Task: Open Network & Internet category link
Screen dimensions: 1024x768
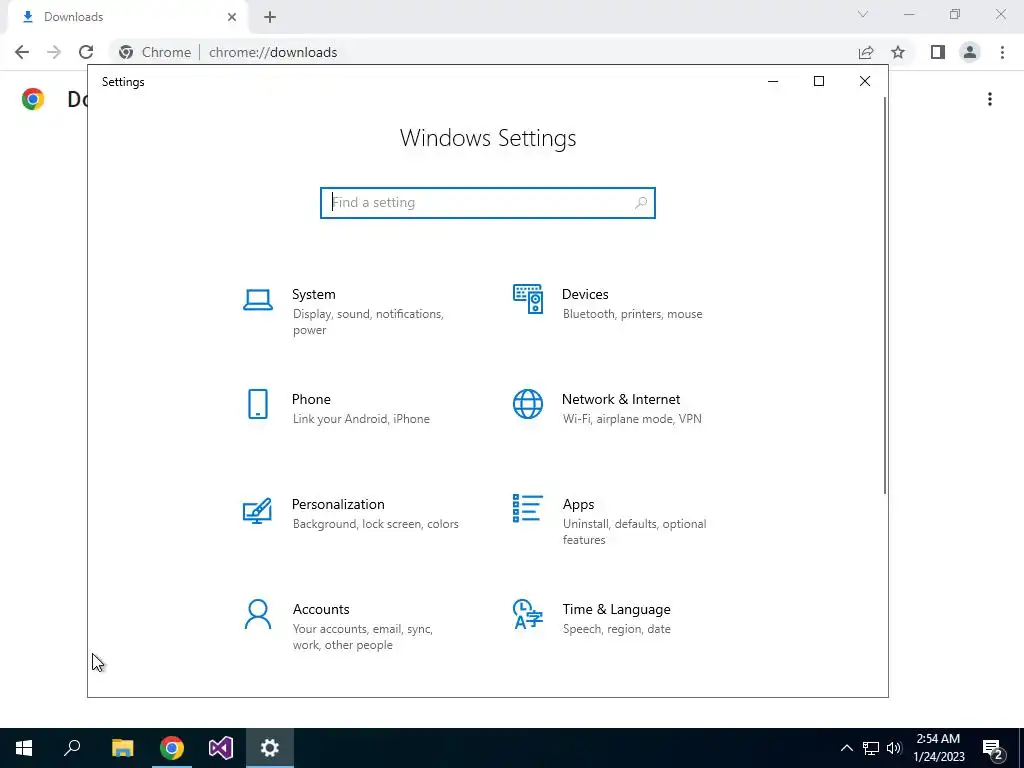Action: tap(621, 399)
